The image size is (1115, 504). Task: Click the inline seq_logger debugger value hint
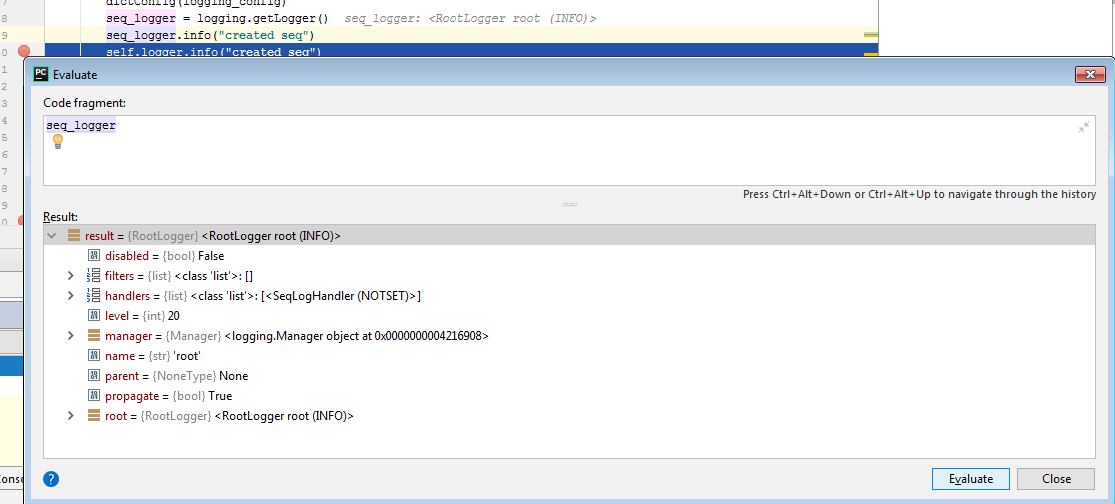(470, 18)
